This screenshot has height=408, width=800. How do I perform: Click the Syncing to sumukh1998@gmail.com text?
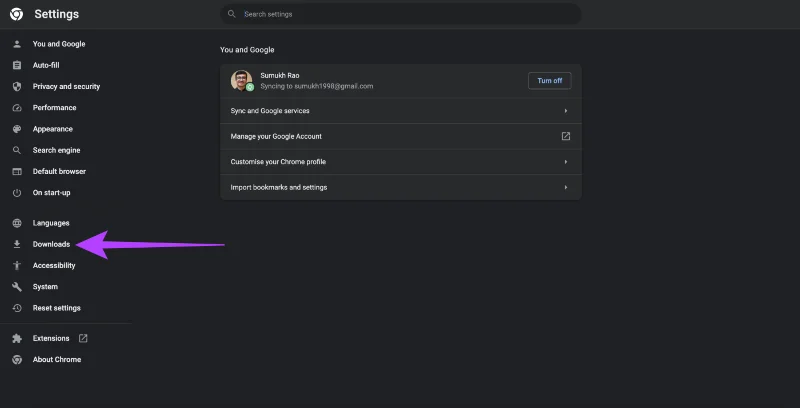[x=316, y=86]
